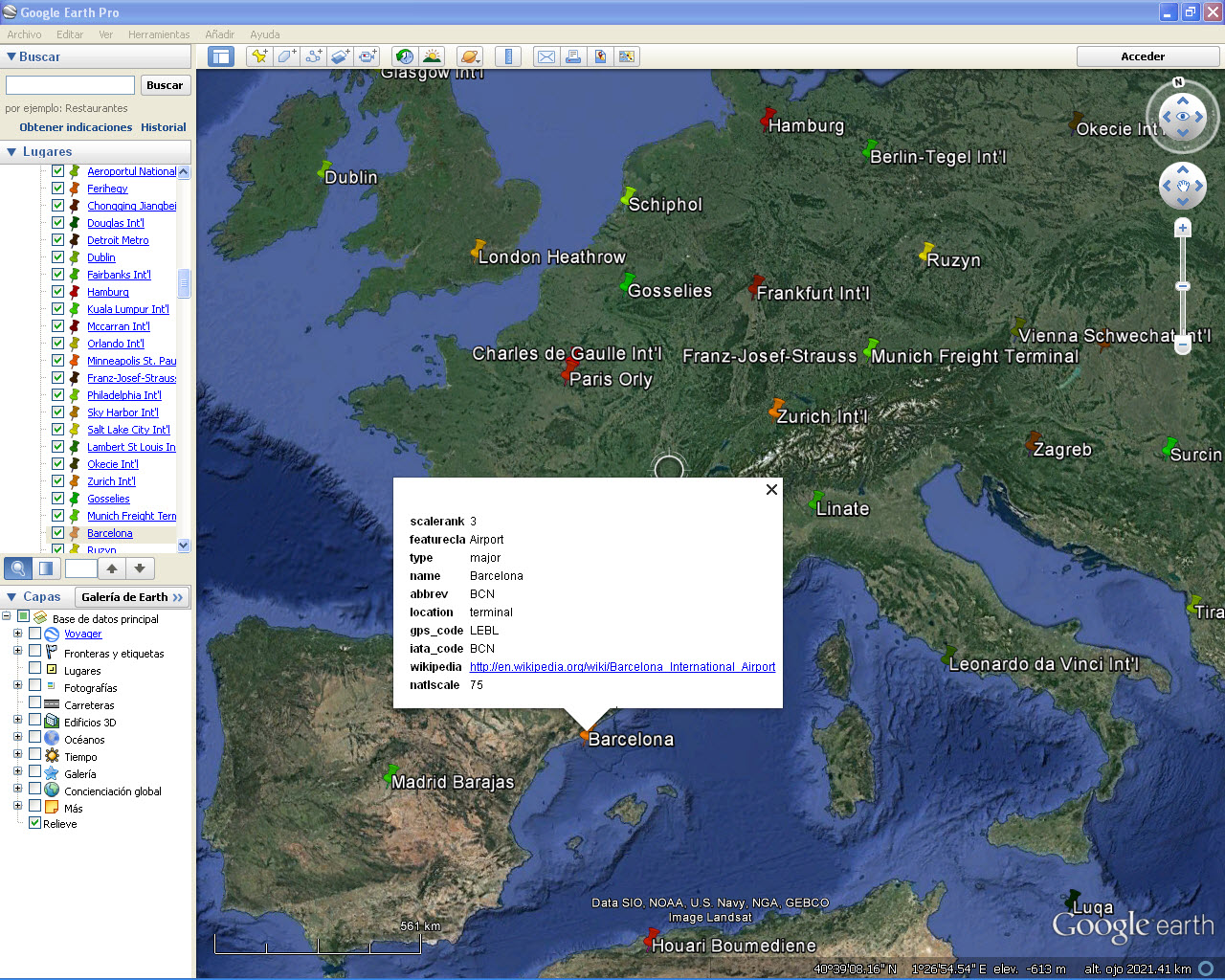Open the planet switcher dropdown

coord(470,56)
